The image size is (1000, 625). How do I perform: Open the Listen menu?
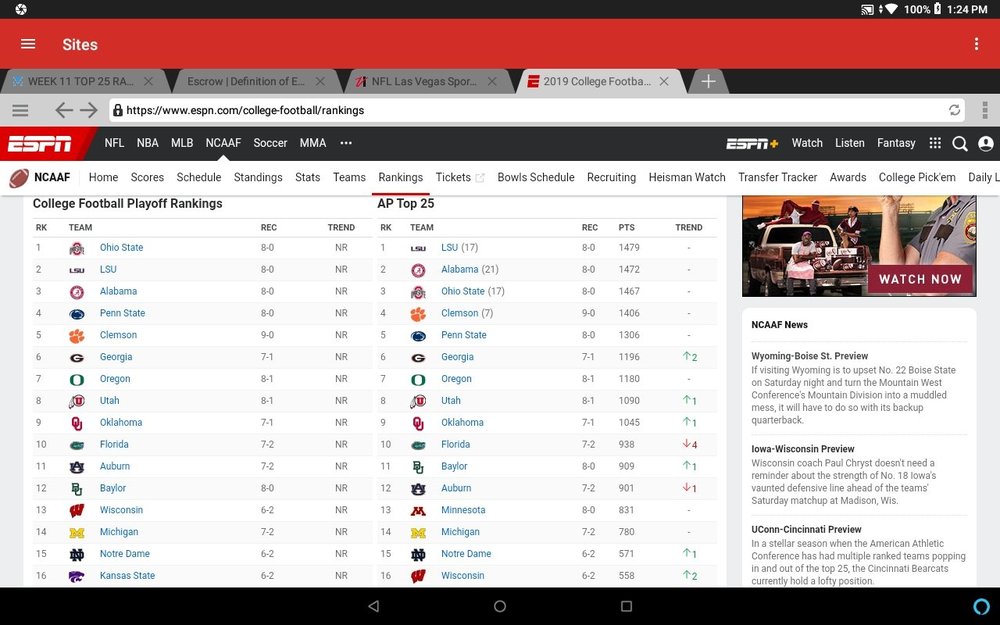(849, 143)
